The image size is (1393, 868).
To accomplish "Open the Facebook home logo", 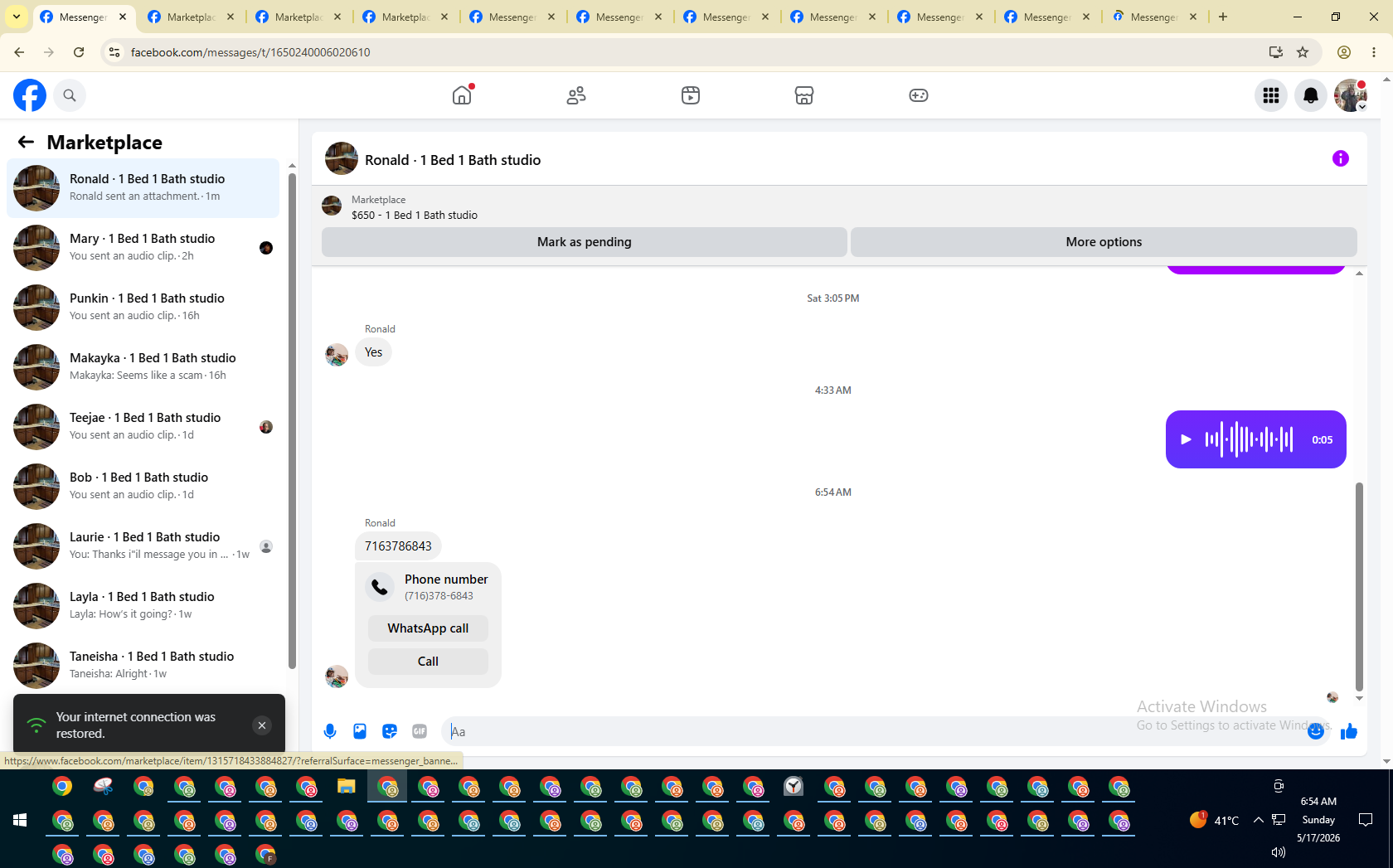I will [30, 95].
